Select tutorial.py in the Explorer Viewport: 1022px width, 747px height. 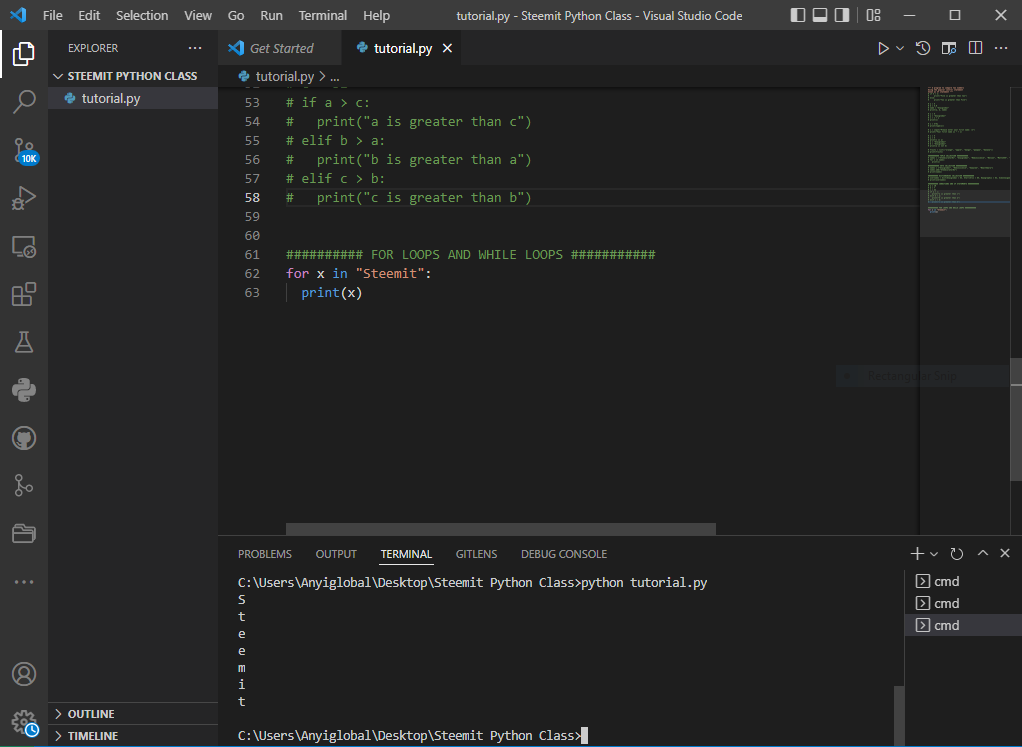click(110, 98)
